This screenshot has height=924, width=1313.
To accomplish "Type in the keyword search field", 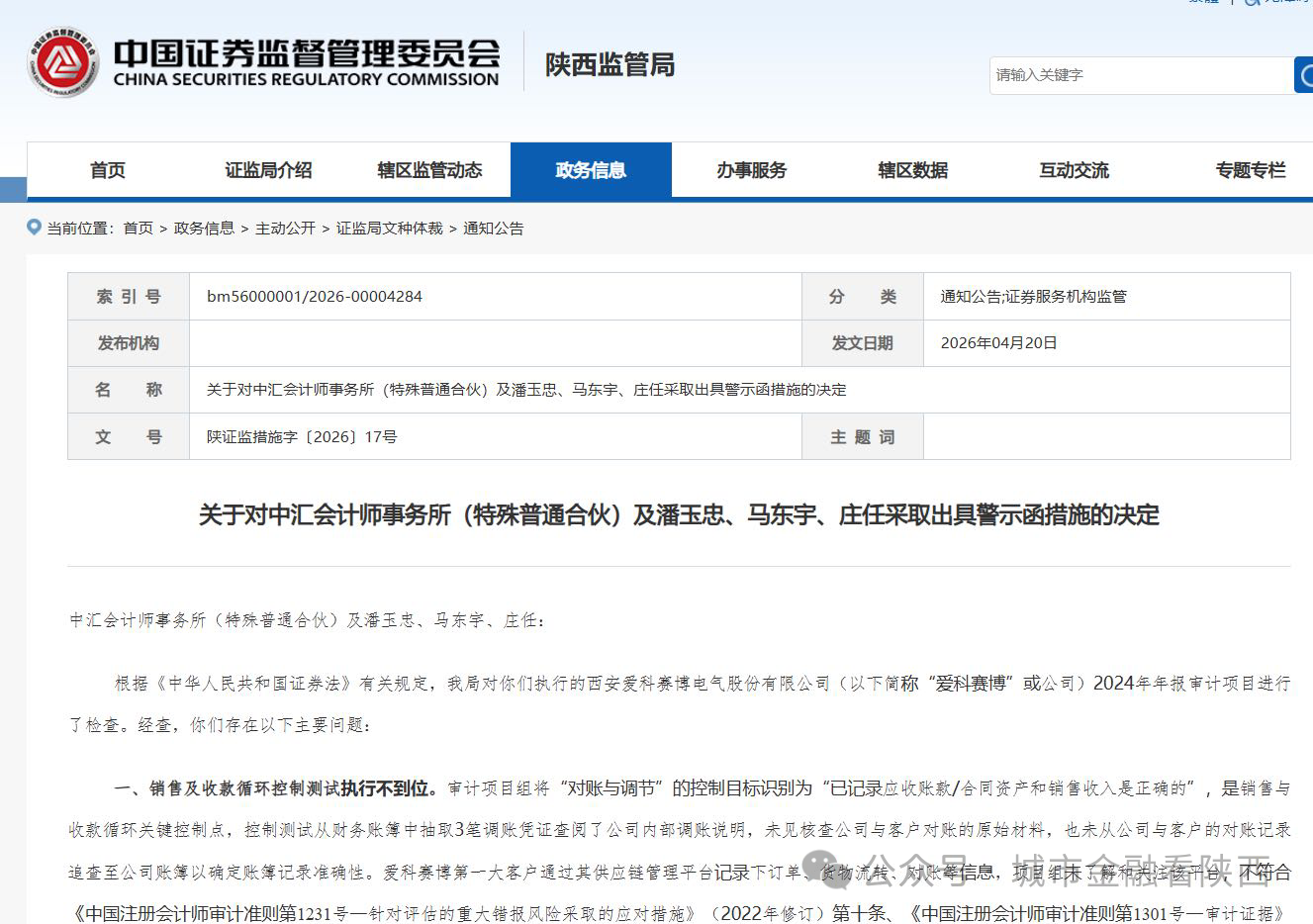I will tap(1138, 75).
